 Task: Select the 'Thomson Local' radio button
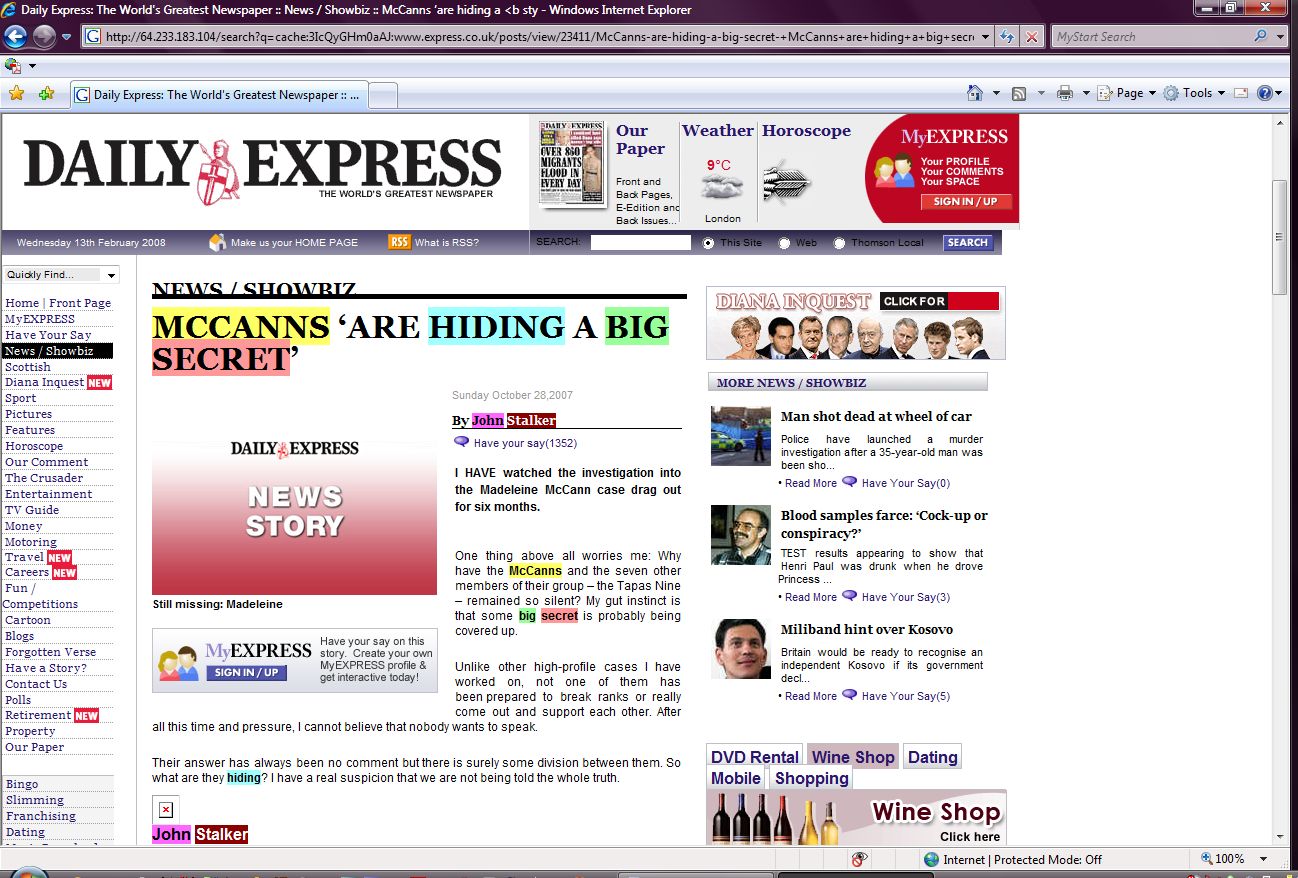[x=839, y=243]
